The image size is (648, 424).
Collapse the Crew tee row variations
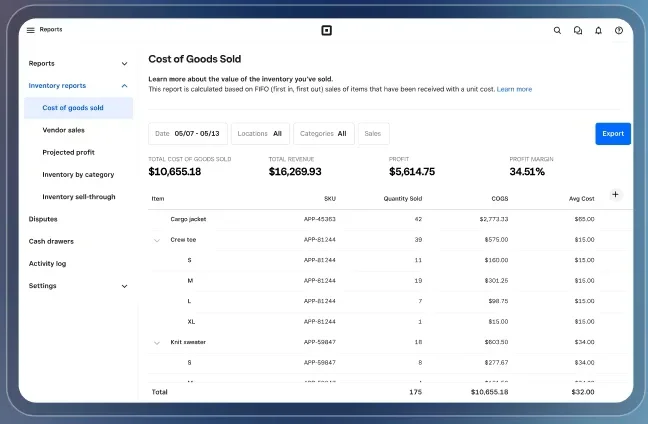(157, 240)
